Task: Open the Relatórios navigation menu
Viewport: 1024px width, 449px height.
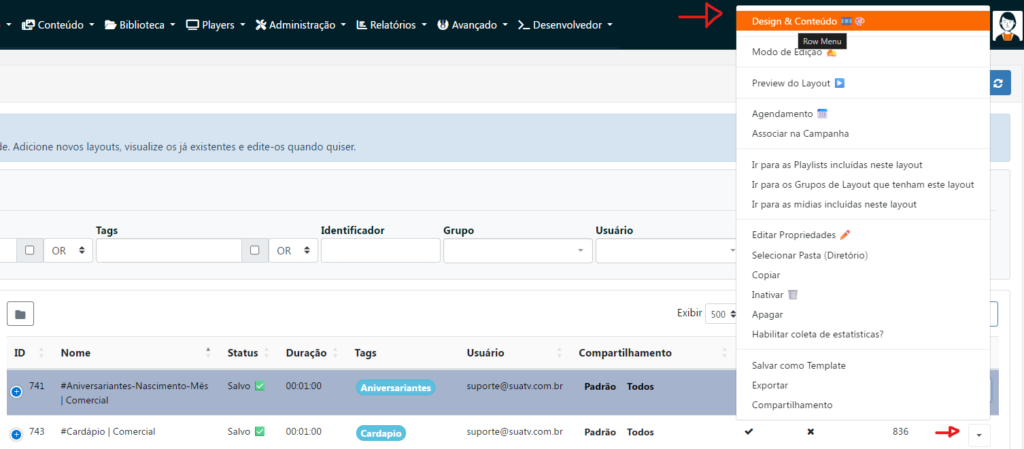Action: pos(391,24)
